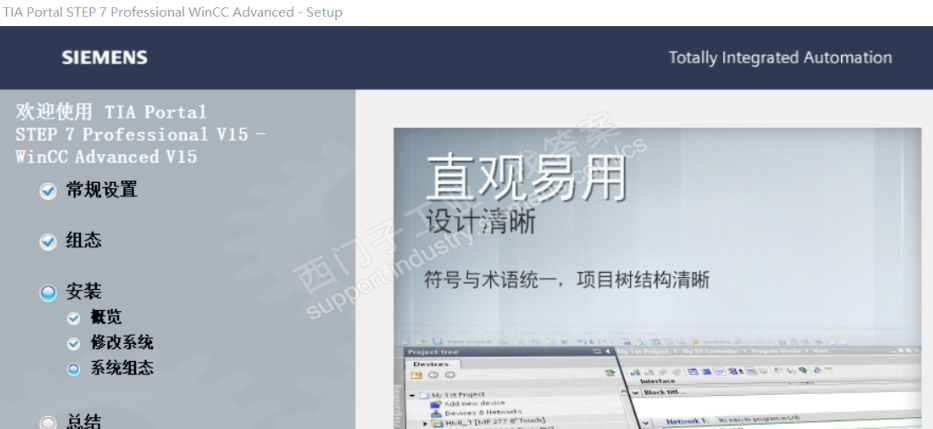Click the 设计清晰 subheading in banner
Viewport: 933px width, 429px height.
(481, 221)
